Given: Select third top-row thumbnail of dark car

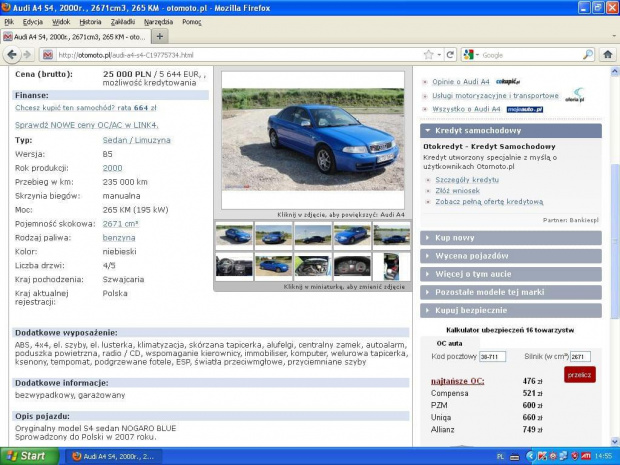Looking at the screenshot, I should coord(313,235).
